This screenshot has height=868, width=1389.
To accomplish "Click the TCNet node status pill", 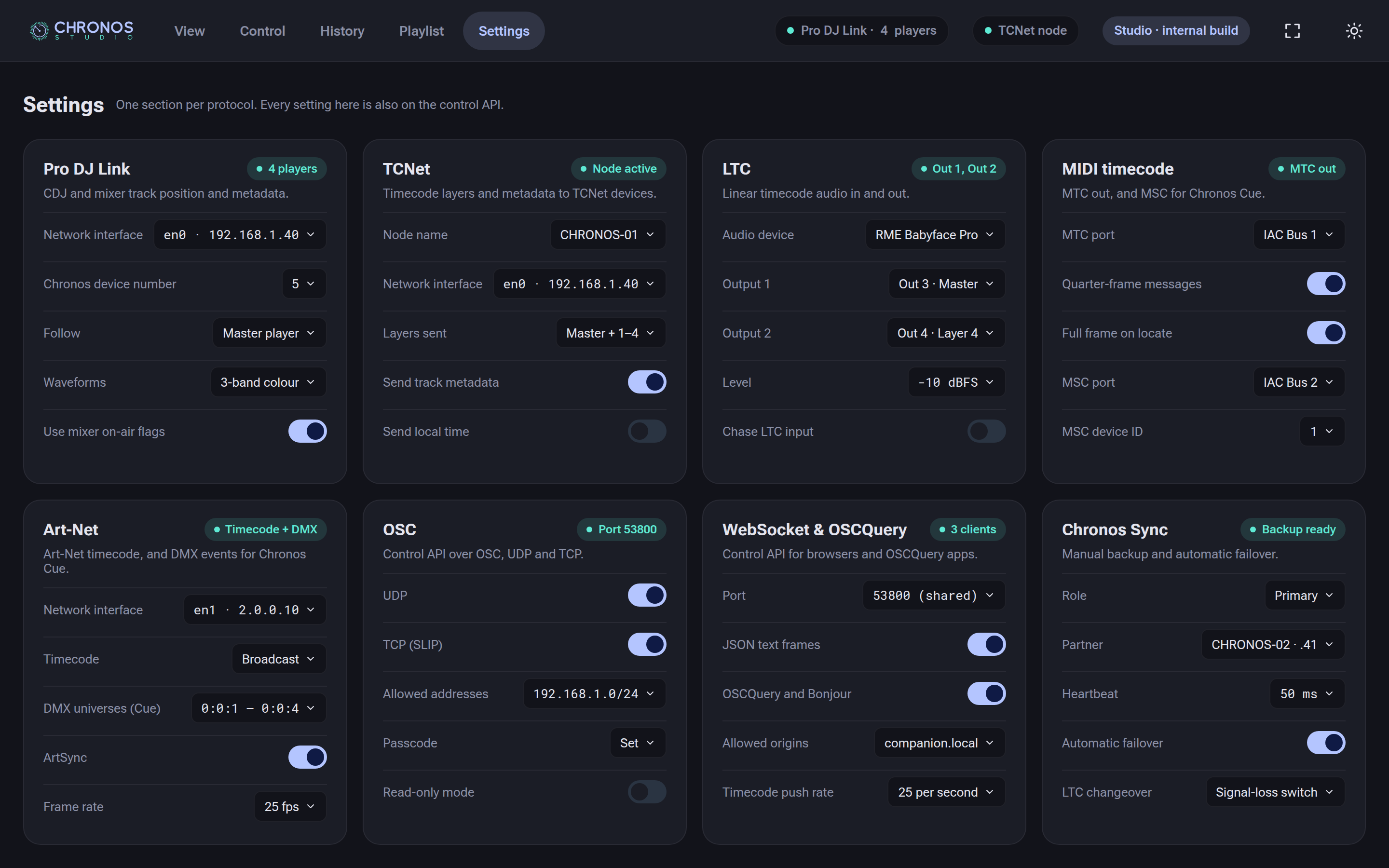I will (x=1026, y=30).
